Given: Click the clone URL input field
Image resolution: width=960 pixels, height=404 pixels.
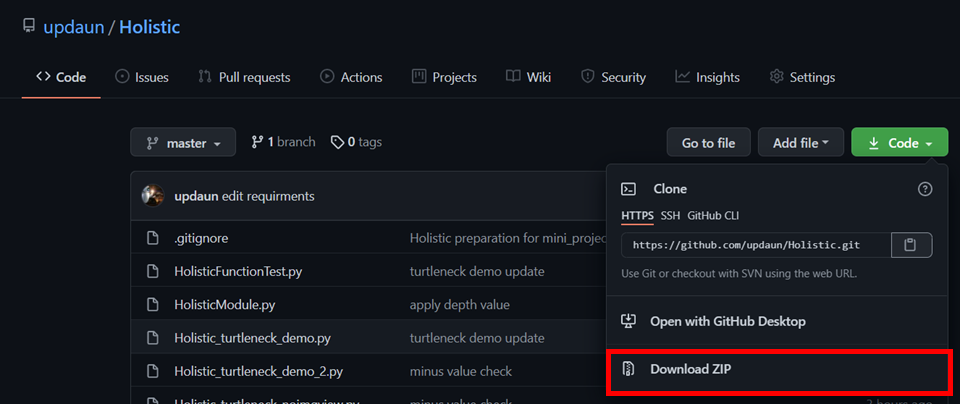Looking at the screenshot, I should click(757, 245).
